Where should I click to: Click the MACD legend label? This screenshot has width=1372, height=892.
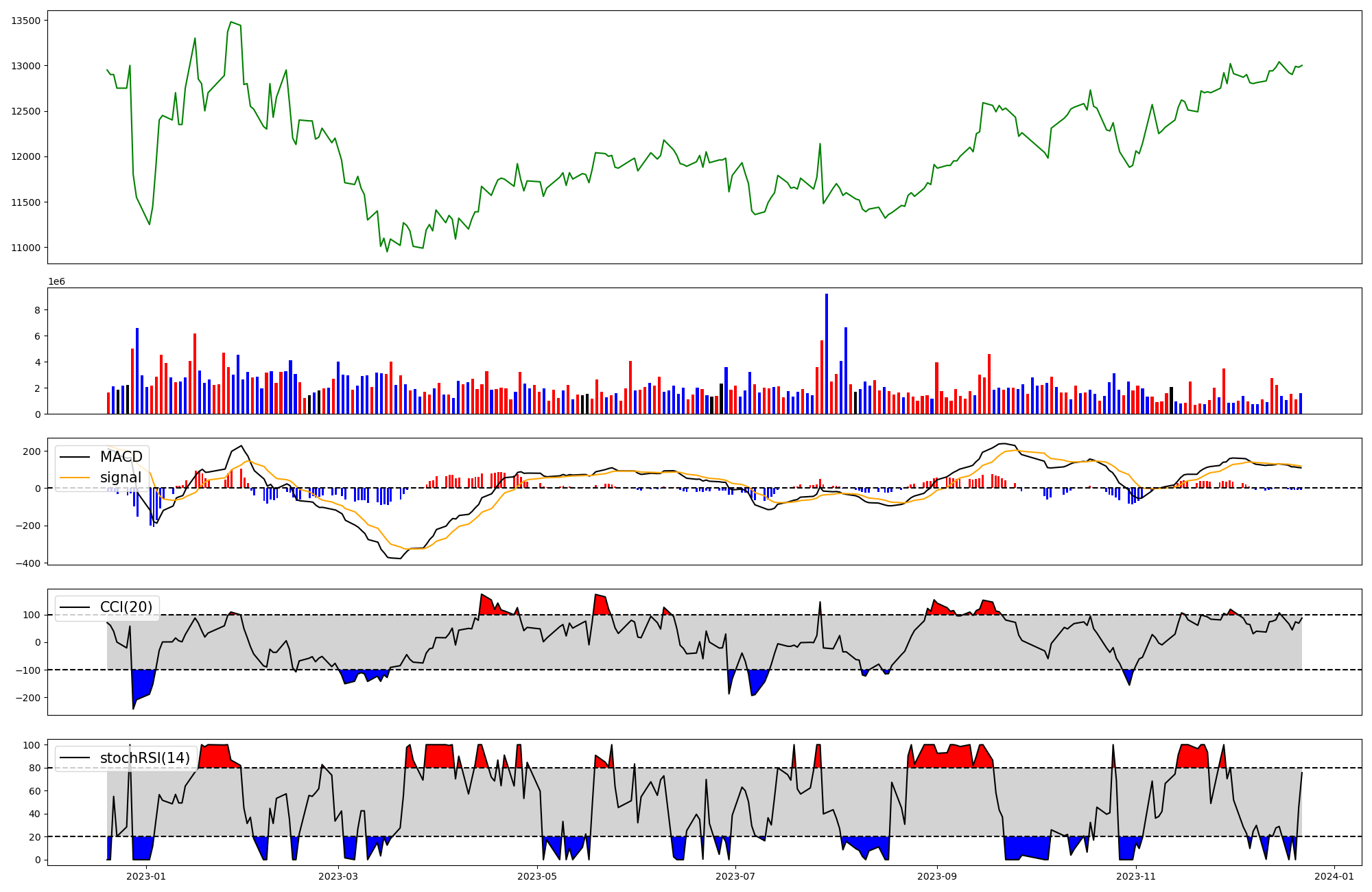pos(121,457)
